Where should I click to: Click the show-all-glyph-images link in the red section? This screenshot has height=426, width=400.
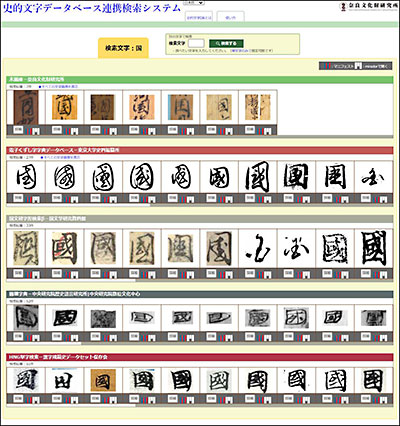click(60, 157)
